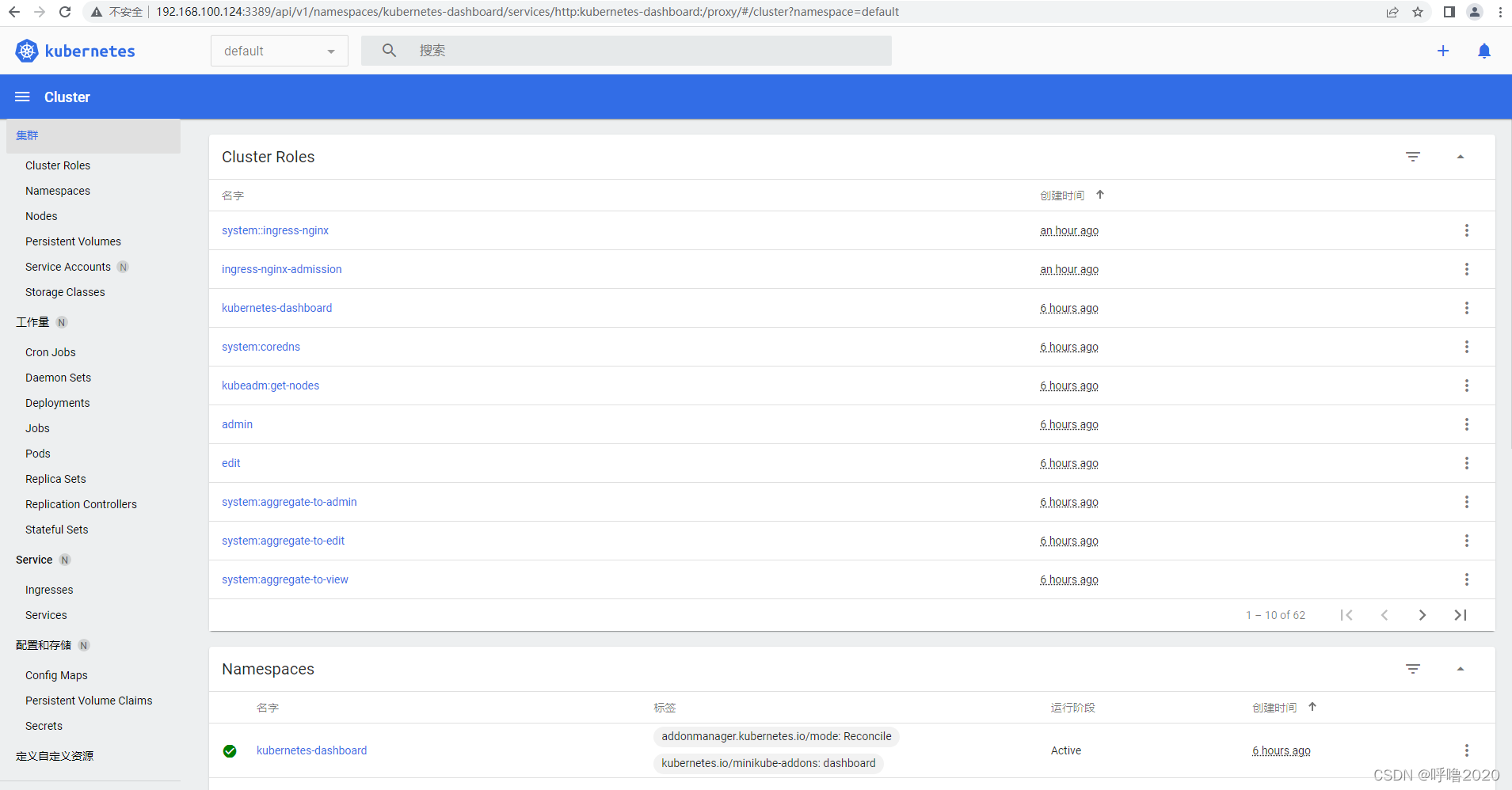The image size is (1512, 790).
Task: Open actions menu for kubernetes-dashboard cluster role
Action: (x=1467, y=308)
